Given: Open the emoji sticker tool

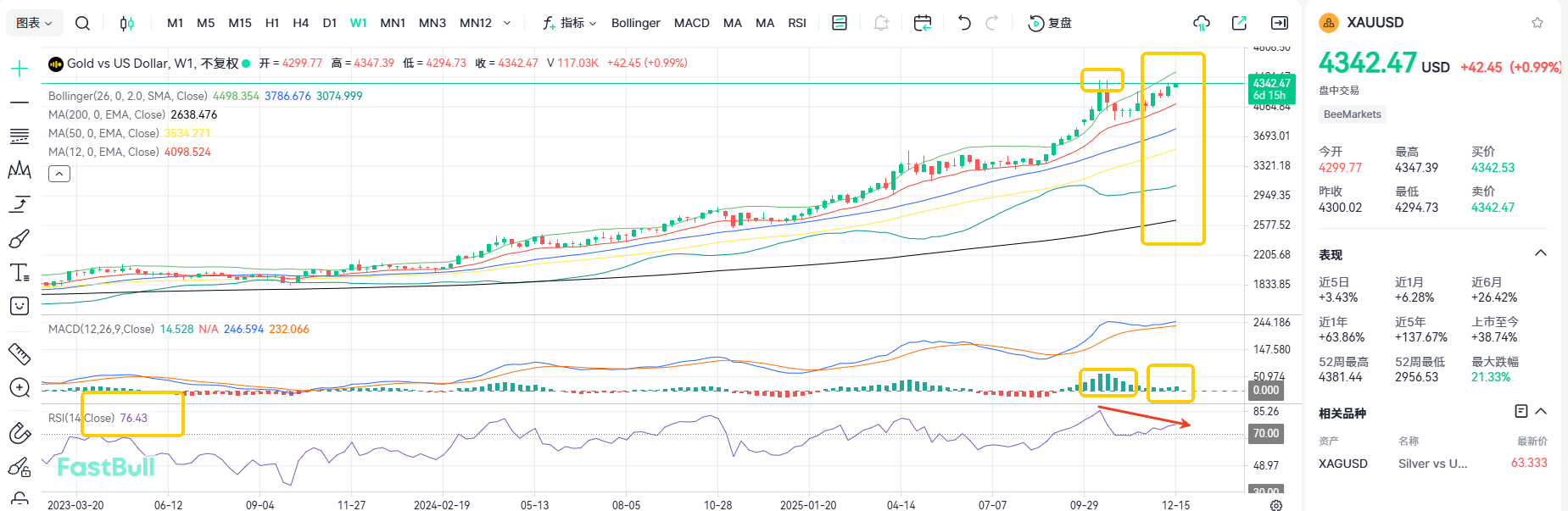Looking at the screenshot, I should pos(20,306).
